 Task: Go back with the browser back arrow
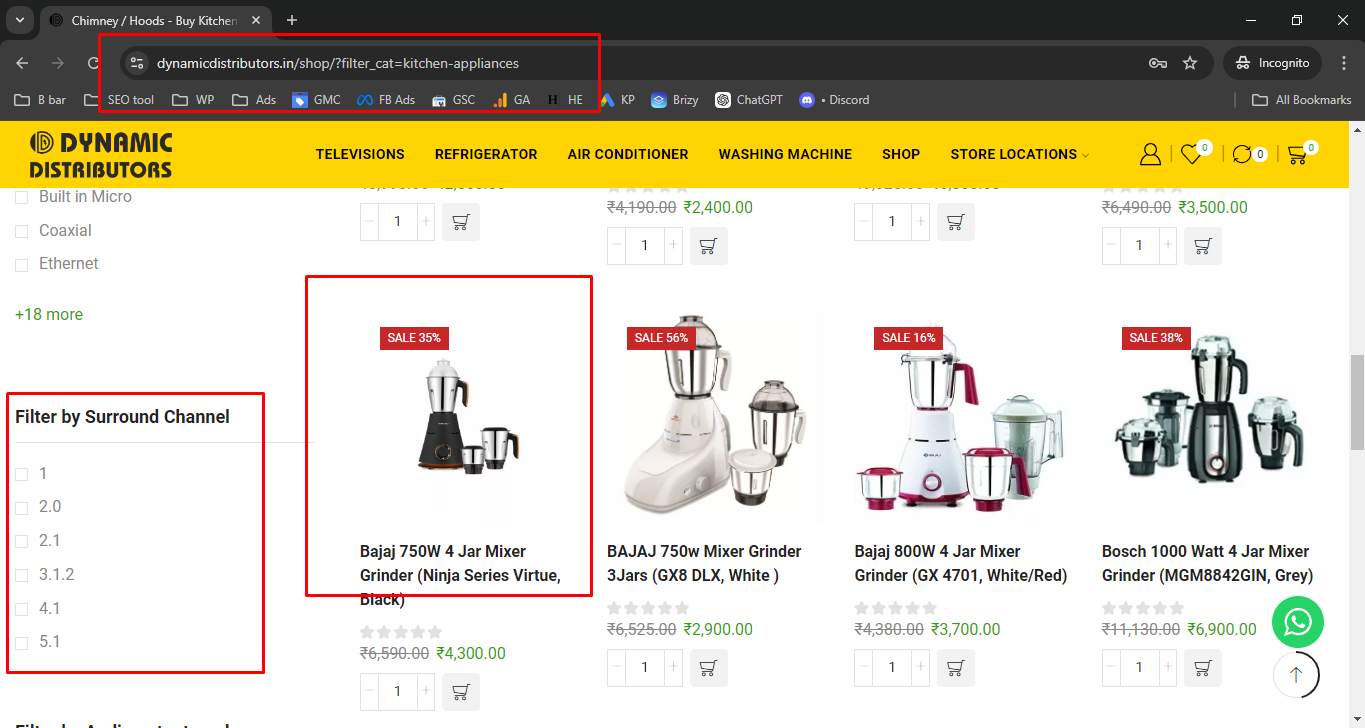[x=22, y=63]
